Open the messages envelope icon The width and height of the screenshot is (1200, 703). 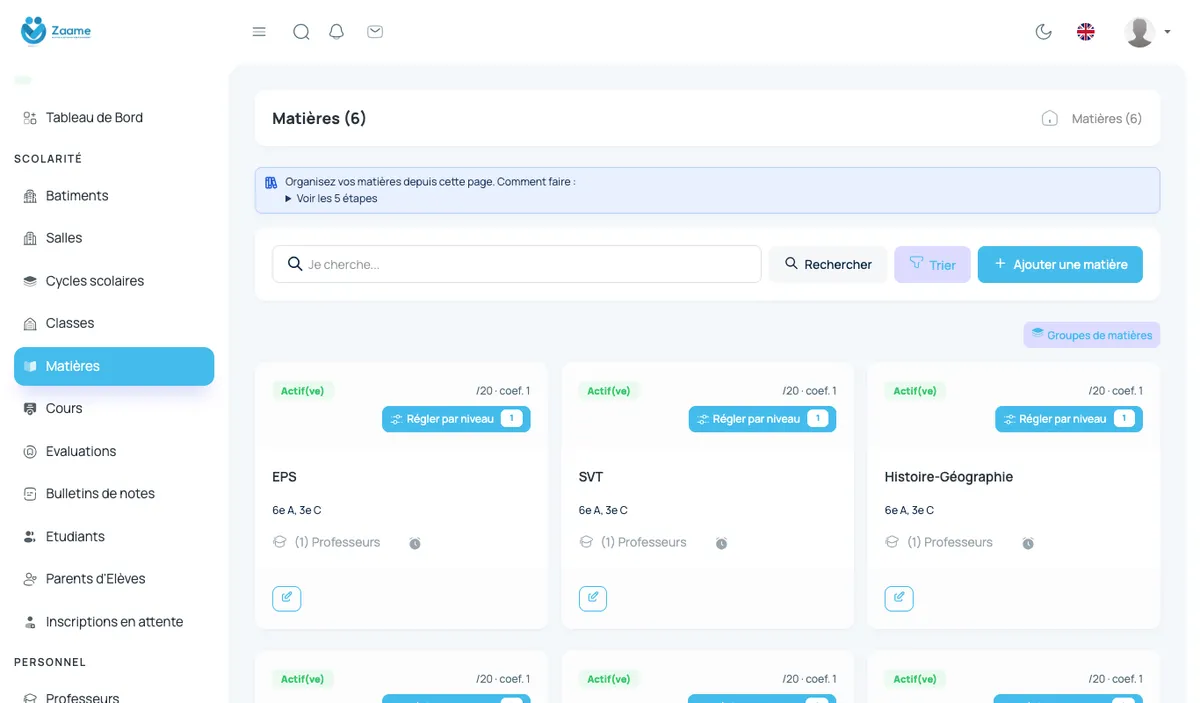(375, 32)
